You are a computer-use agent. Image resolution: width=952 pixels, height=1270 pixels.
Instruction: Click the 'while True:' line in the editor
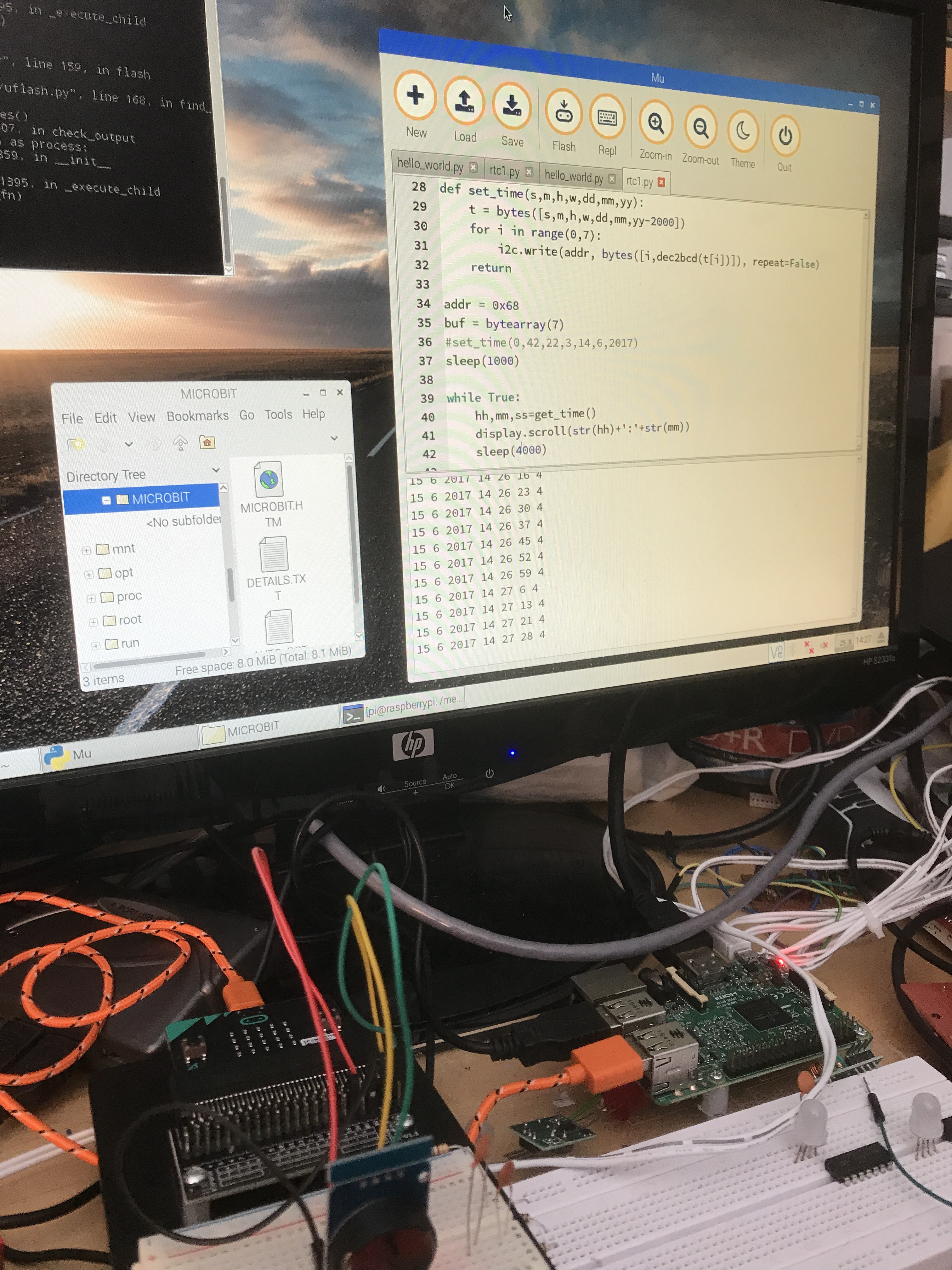(483, 398)
